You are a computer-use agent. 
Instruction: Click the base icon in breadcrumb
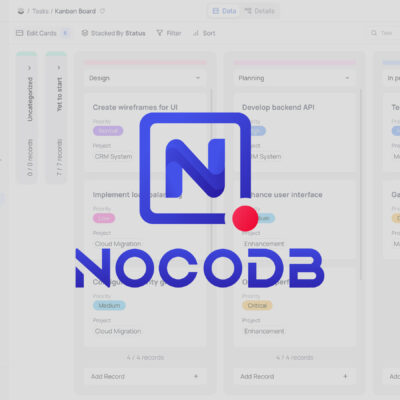21,11
